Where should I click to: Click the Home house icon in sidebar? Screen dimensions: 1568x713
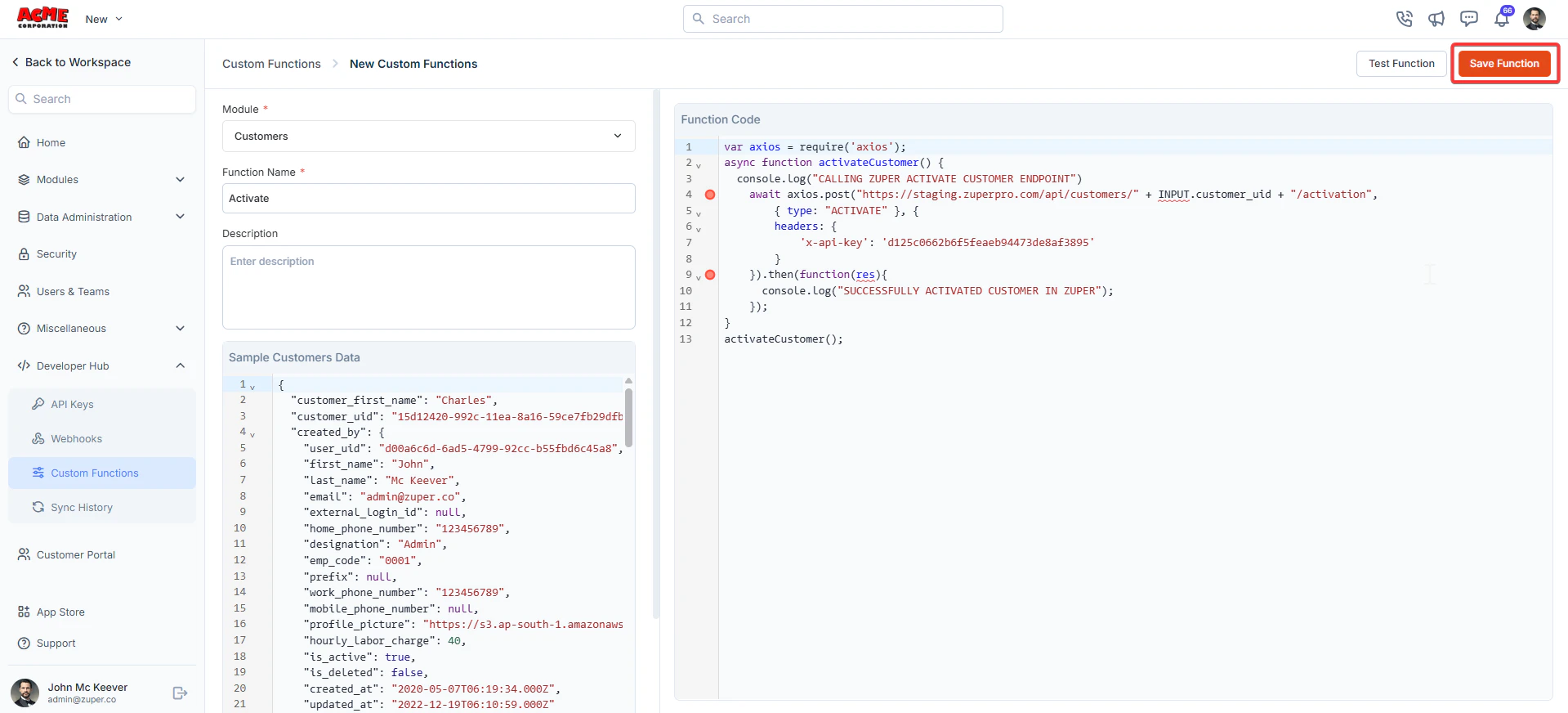(24, 142)
